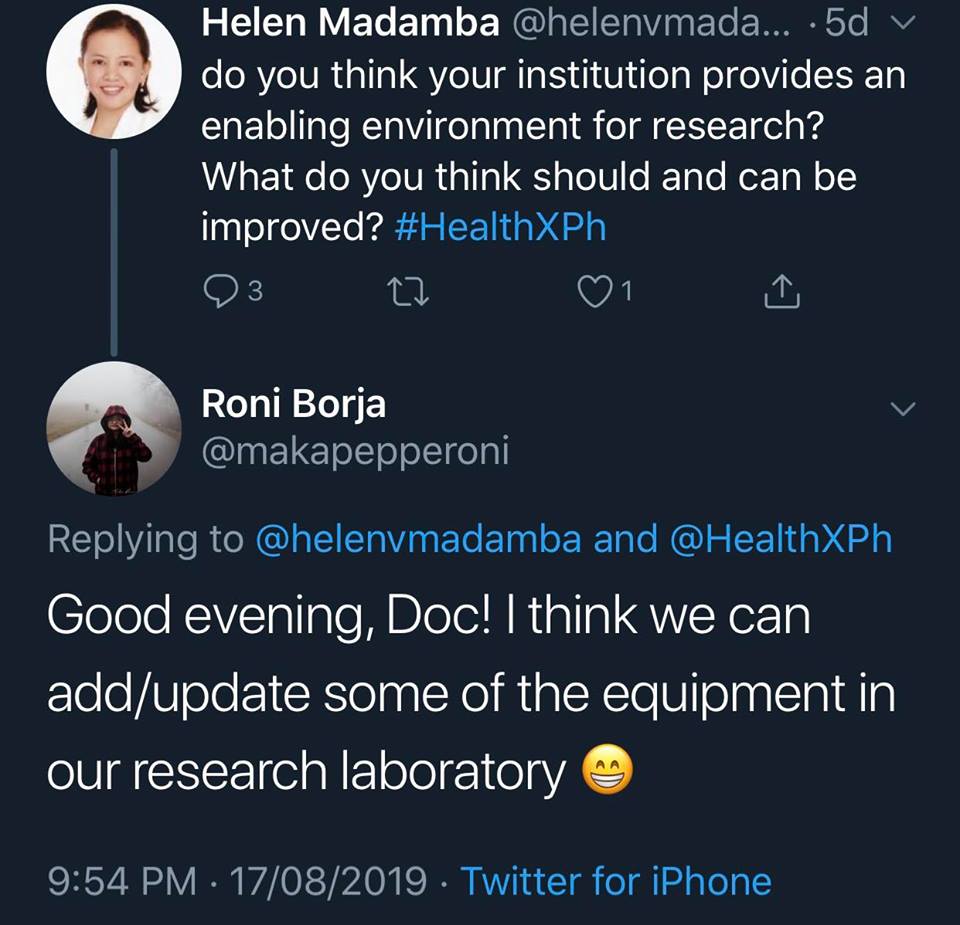
Task: Retweet Helen Madamba's tweet
Action: tap(408, 291)
